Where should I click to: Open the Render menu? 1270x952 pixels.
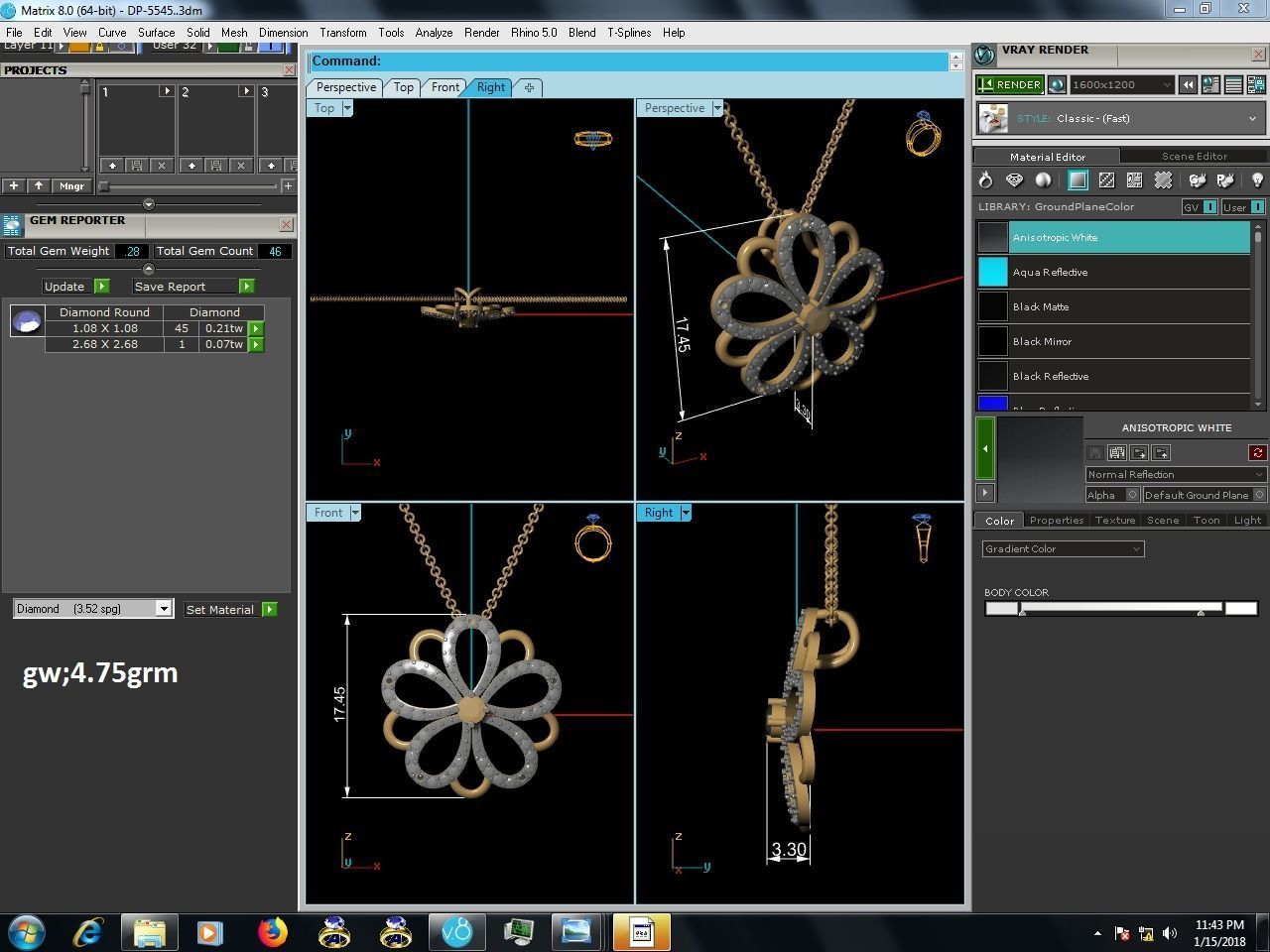tap(481, 33)
